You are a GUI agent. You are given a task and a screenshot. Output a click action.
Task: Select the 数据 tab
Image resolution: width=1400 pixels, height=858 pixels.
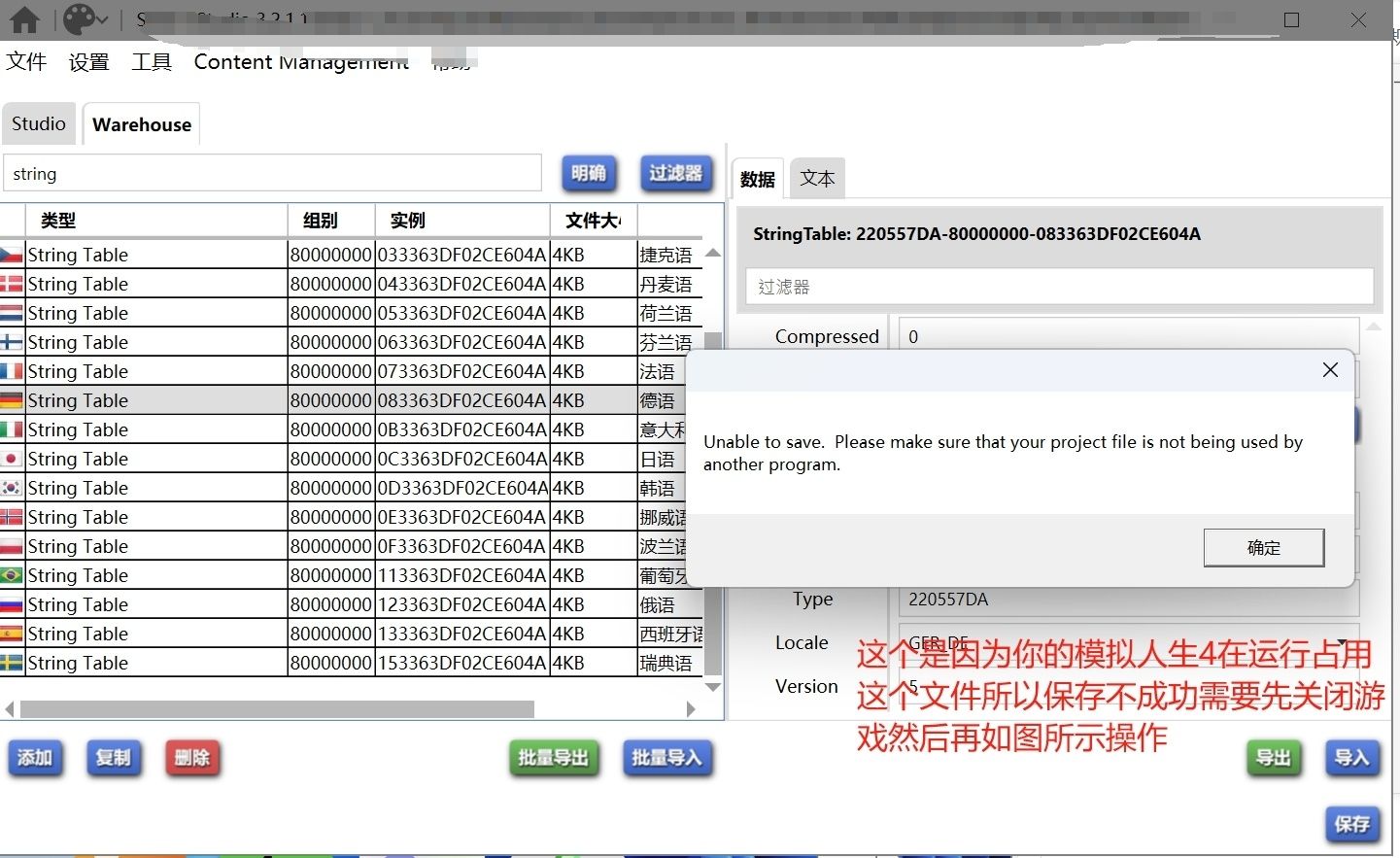(x=757, y=179)
